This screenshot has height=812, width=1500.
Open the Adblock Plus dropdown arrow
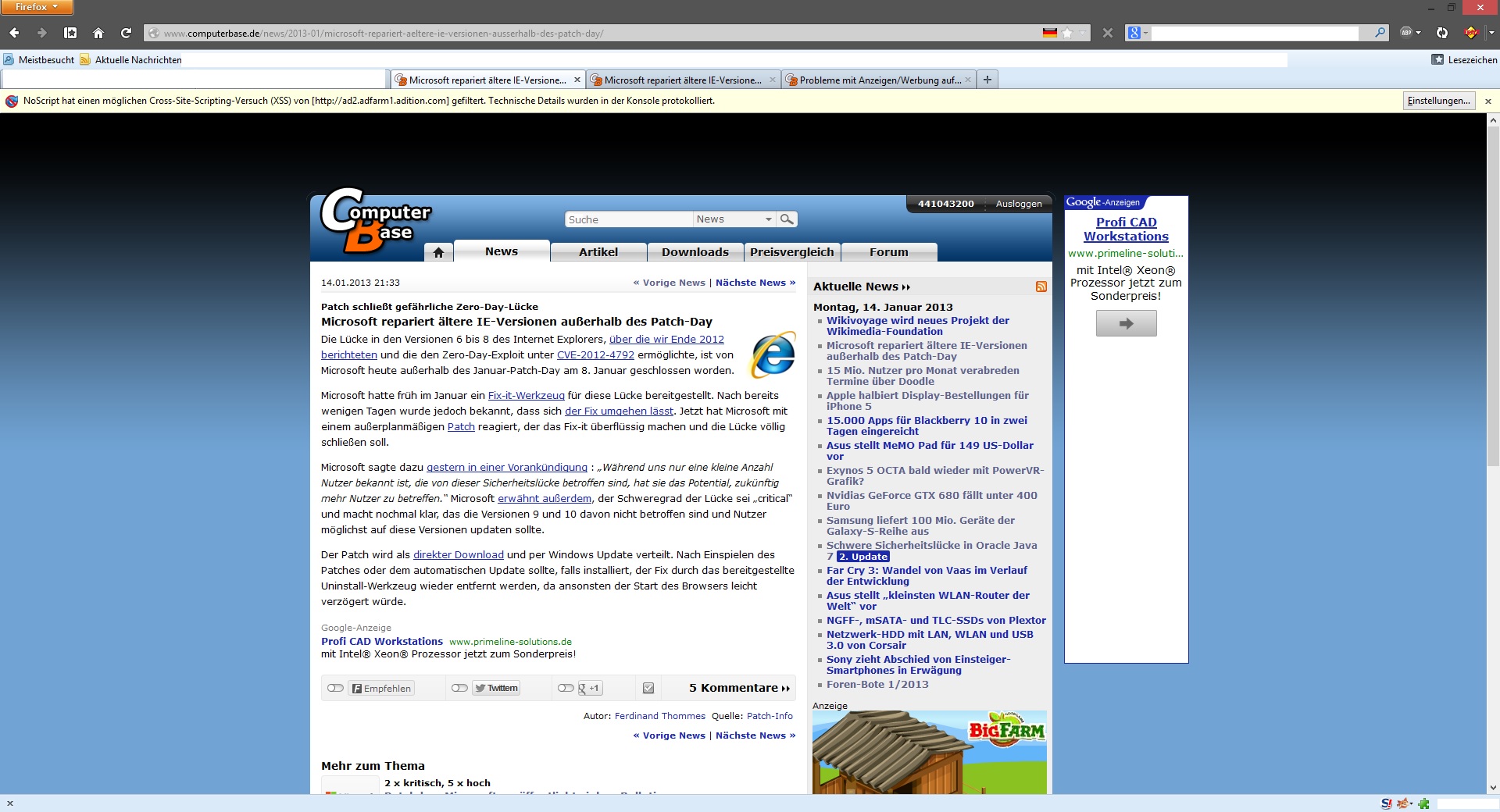(x=1418, y=33)
